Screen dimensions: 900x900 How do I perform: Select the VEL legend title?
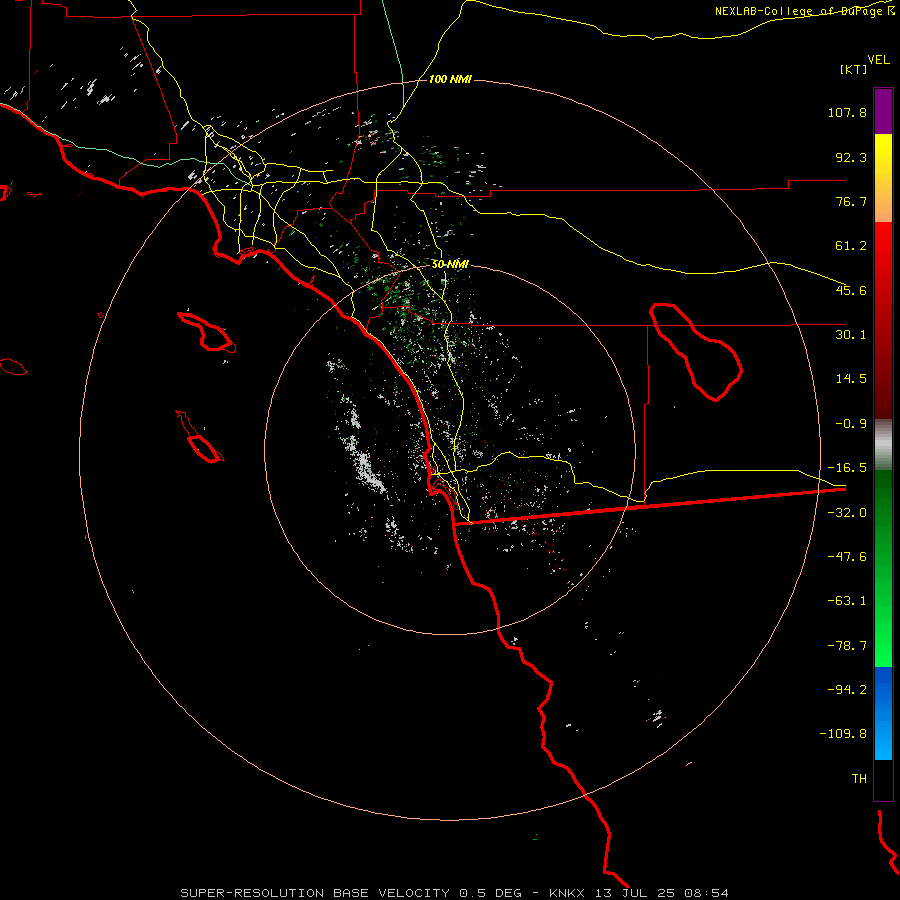tap(878, 60)
